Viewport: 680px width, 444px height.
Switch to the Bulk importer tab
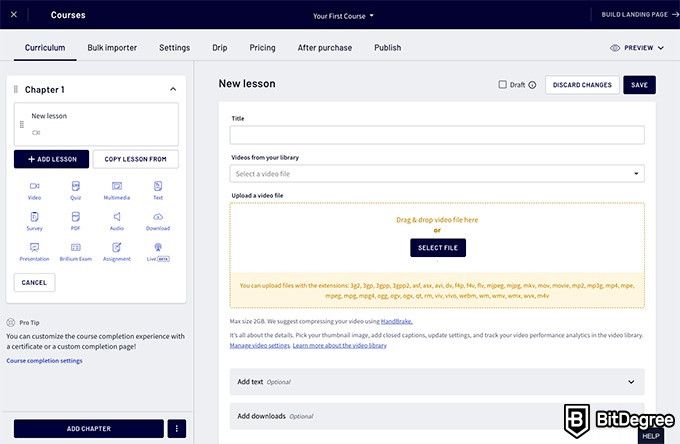click(112, 48)
